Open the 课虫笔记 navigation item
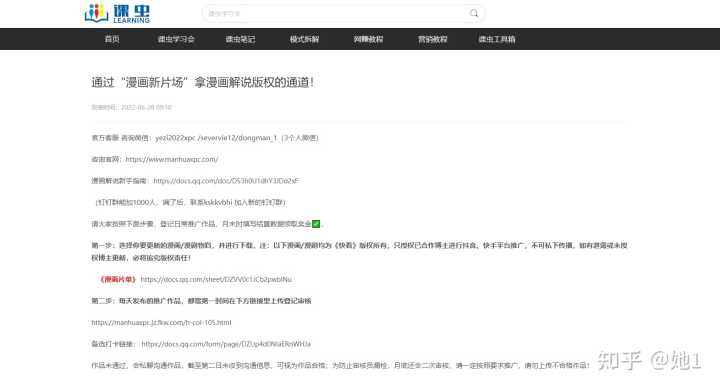Image resolution: width=720 pixels, height=390 pixels. 240,39
